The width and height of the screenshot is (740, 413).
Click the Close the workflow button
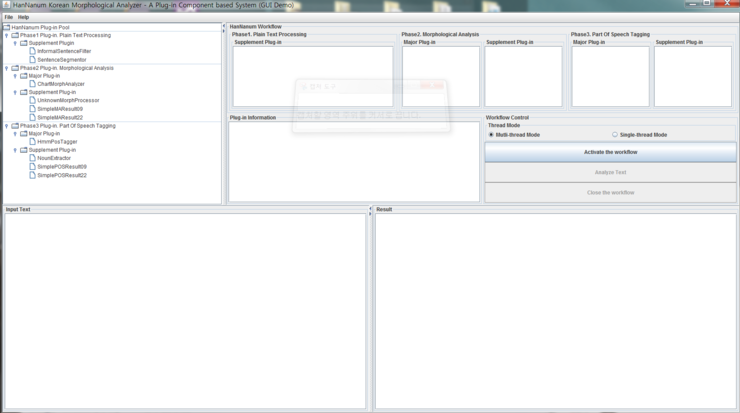point(610,193)
